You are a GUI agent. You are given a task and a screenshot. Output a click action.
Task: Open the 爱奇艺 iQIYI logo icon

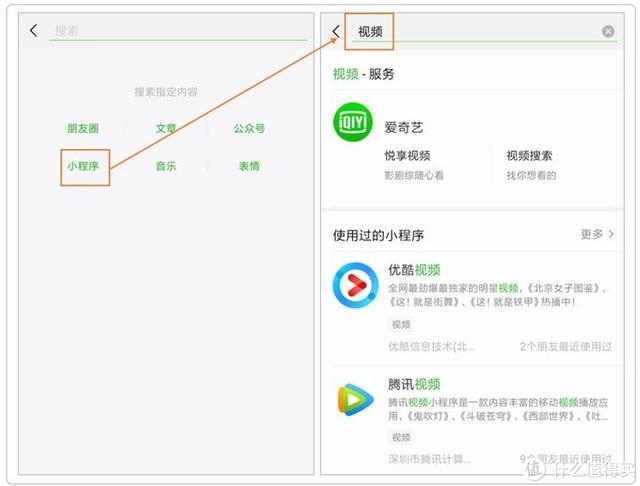(353, 122)
